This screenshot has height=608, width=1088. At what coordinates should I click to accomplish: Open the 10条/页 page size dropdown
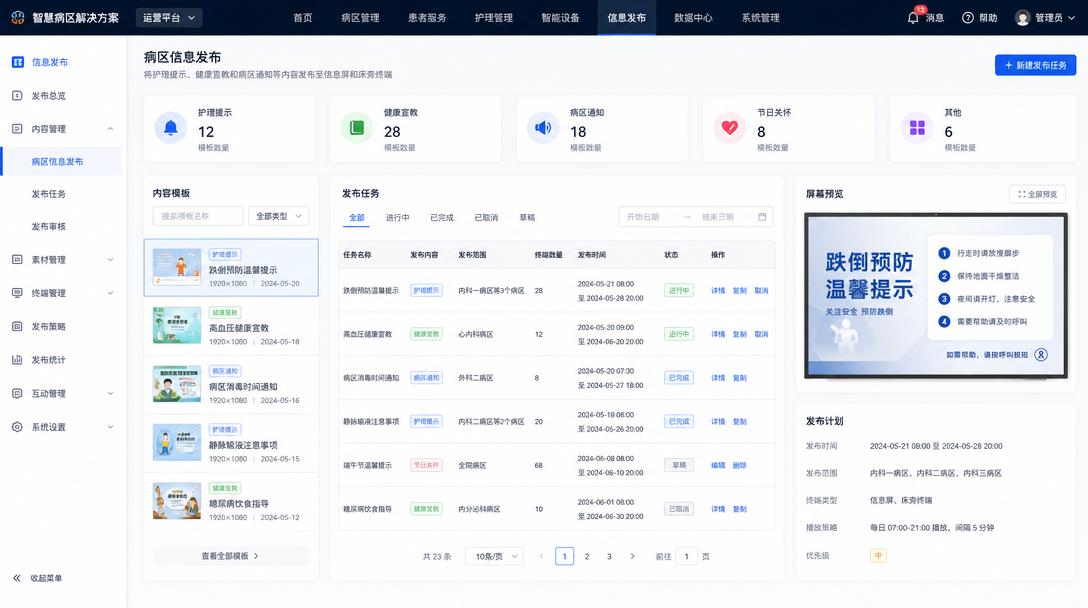(495, 557)
